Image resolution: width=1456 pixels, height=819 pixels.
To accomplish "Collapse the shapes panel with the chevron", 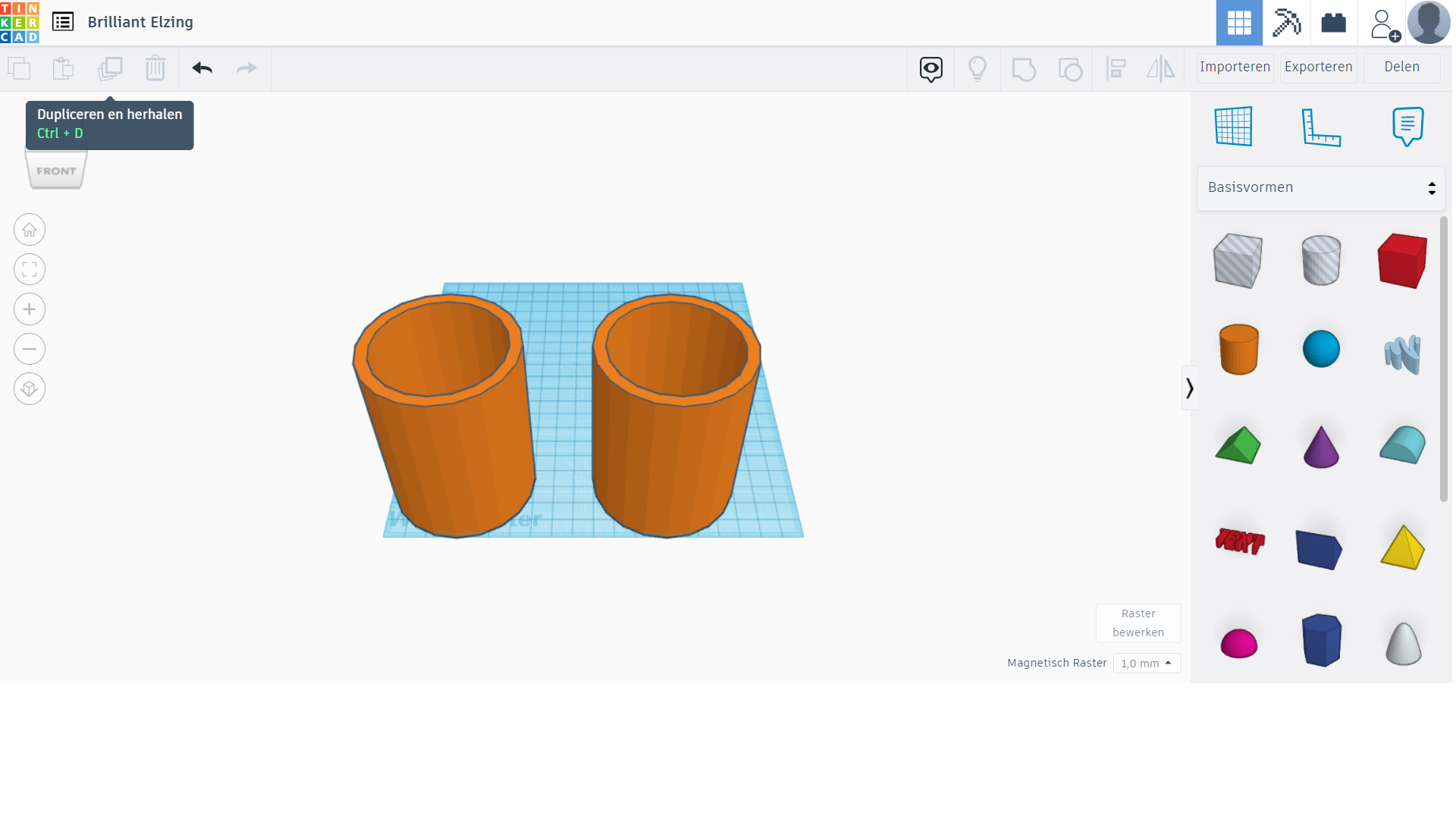I will coord(1189,388).
